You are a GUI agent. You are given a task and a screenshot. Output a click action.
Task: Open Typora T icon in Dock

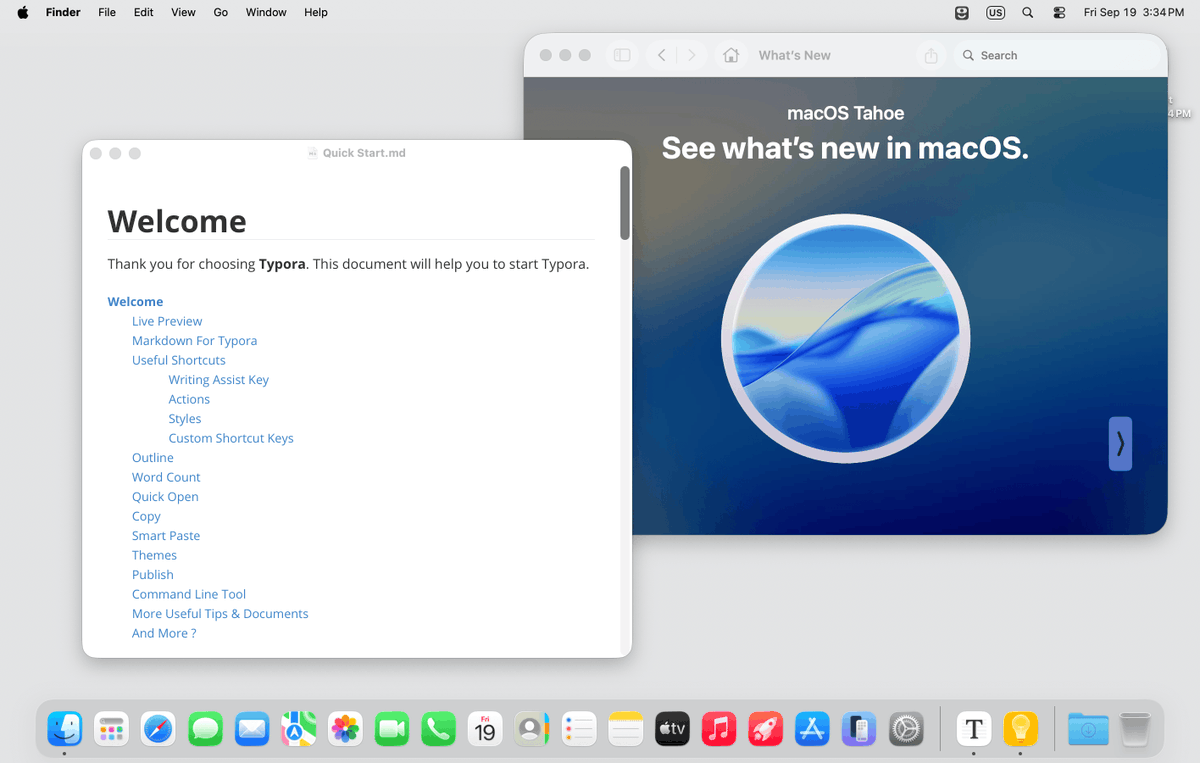pos(974,729)
